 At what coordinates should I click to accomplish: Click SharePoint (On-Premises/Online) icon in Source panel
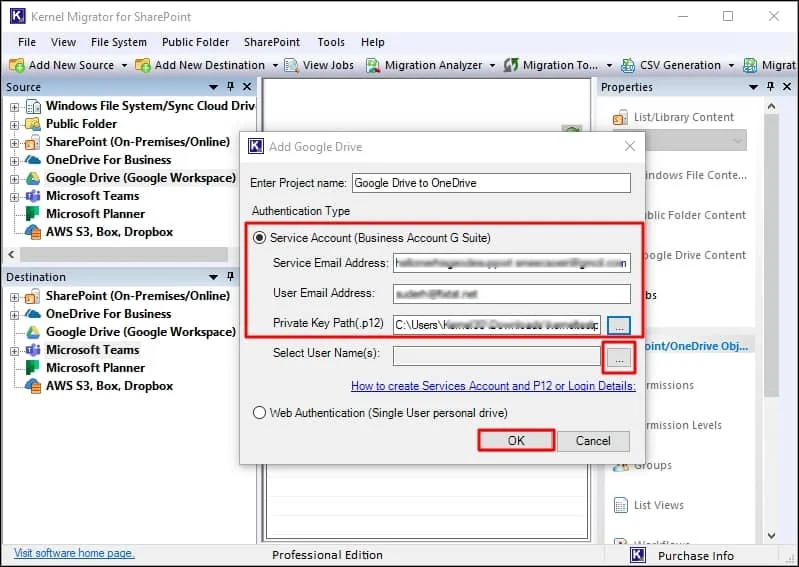pyautogui.click(x=32, y=142)
